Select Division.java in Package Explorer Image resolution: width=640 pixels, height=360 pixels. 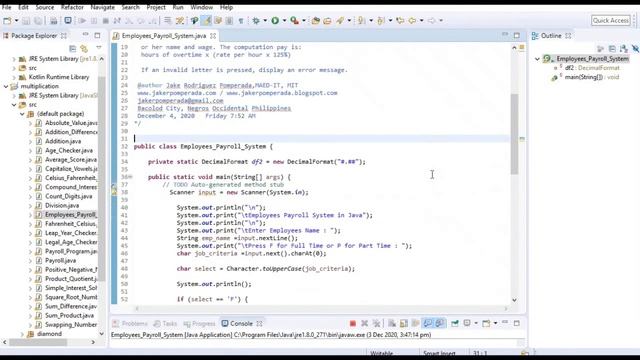[x=58, y=206]
